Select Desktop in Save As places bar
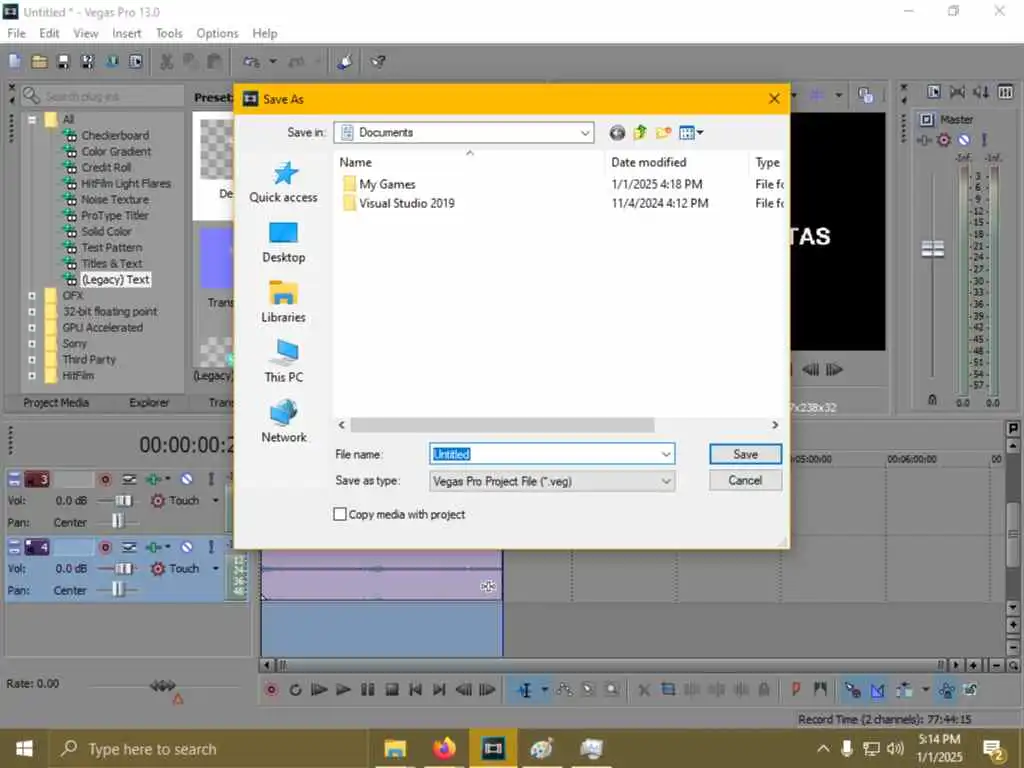Image resolution: width=1024 pixels, height=768 pixels. 283,242
